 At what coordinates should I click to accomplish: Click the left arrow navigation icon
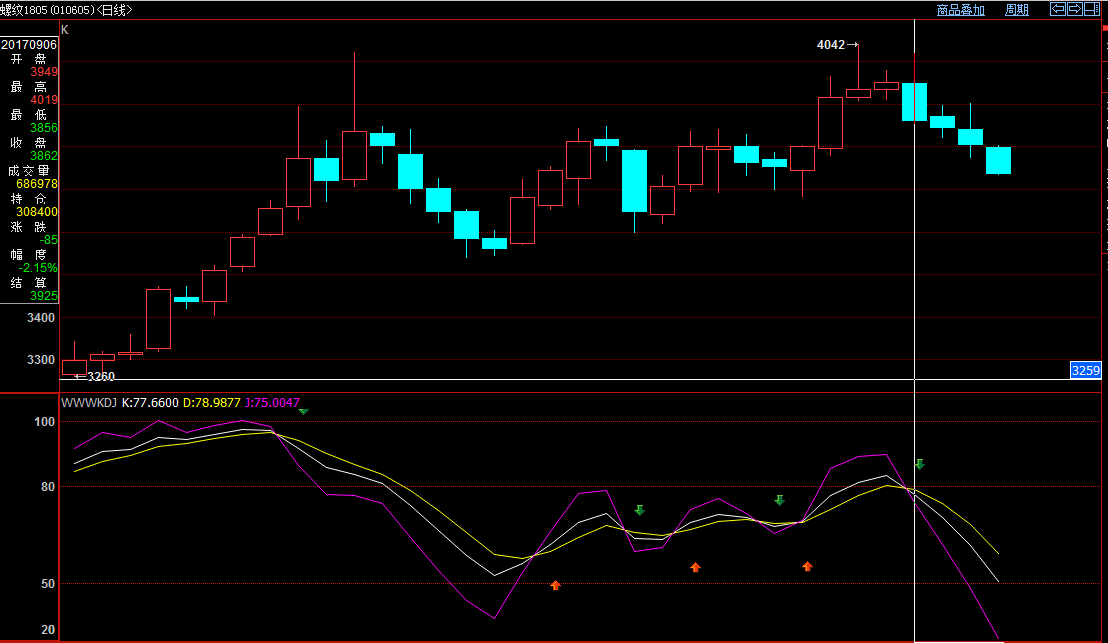pos(1057,9)
